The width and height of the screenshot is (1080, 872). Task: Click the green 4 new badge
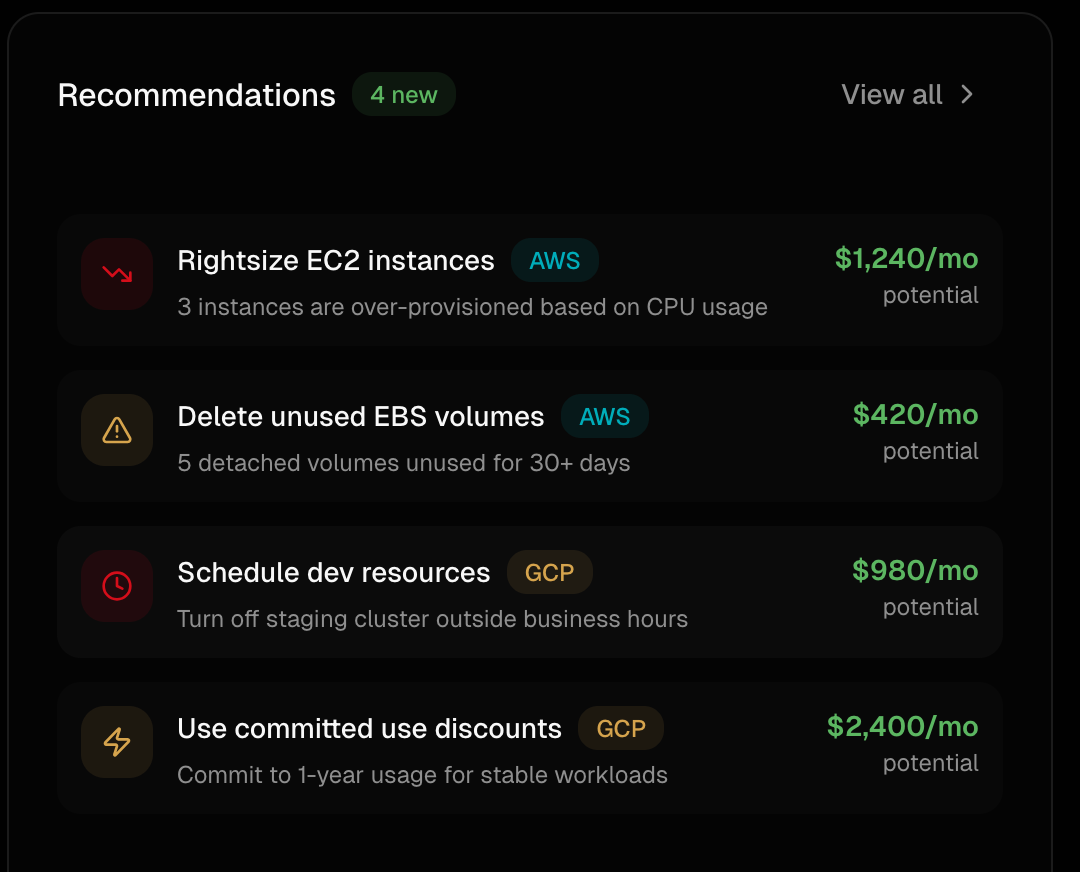(404, 93)
